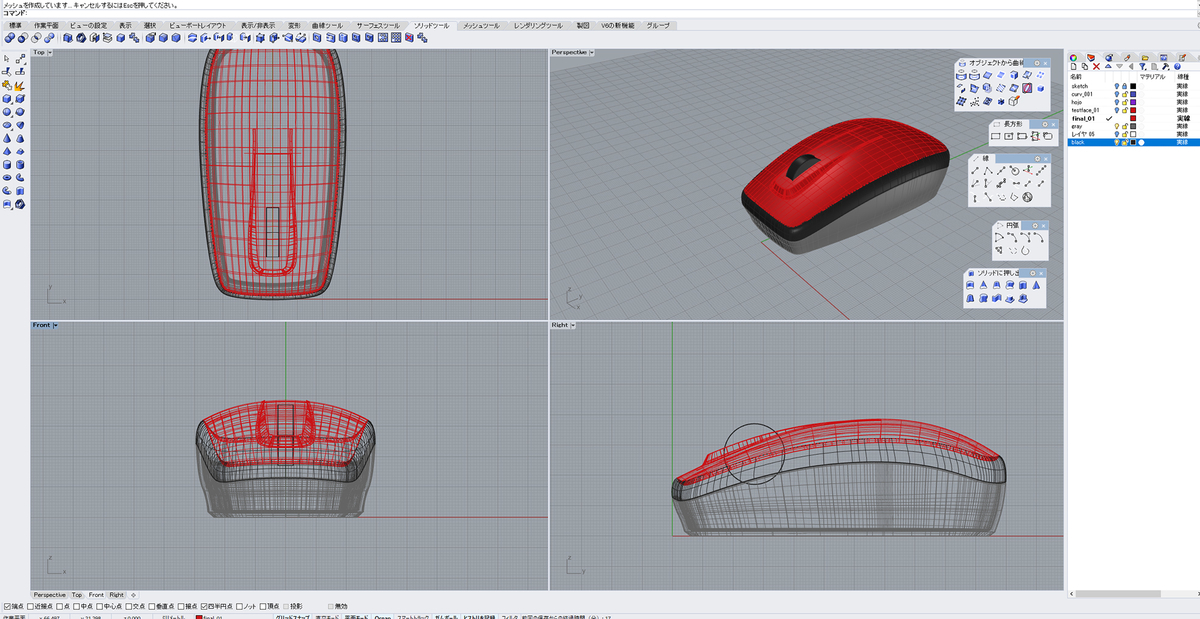Click the polyline tool in 線 toolbar

[x=988, y=171]
